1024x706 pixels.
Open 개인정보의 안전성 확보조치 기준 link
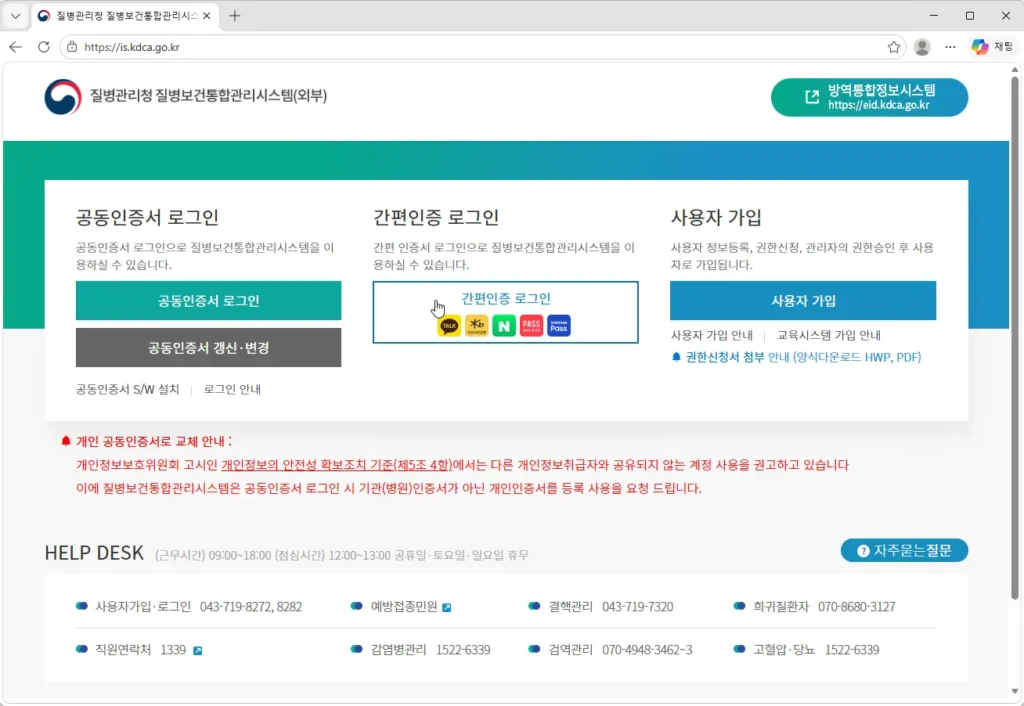pos(336,465)
